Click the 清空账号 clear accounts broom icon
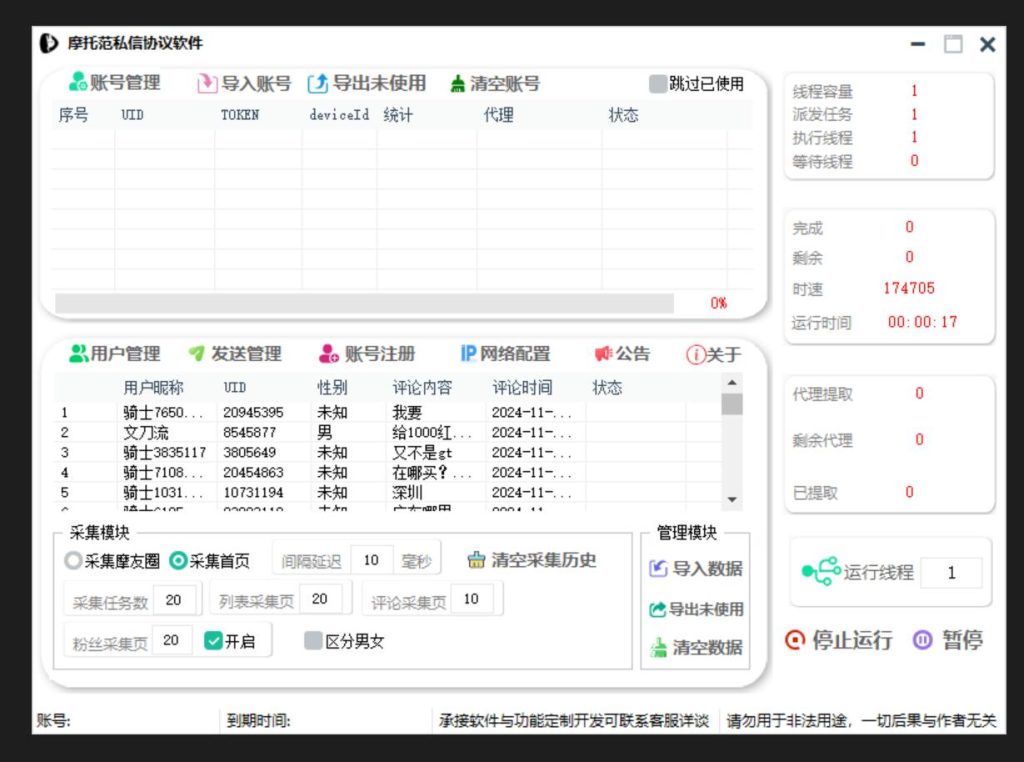 coord(457,84)
